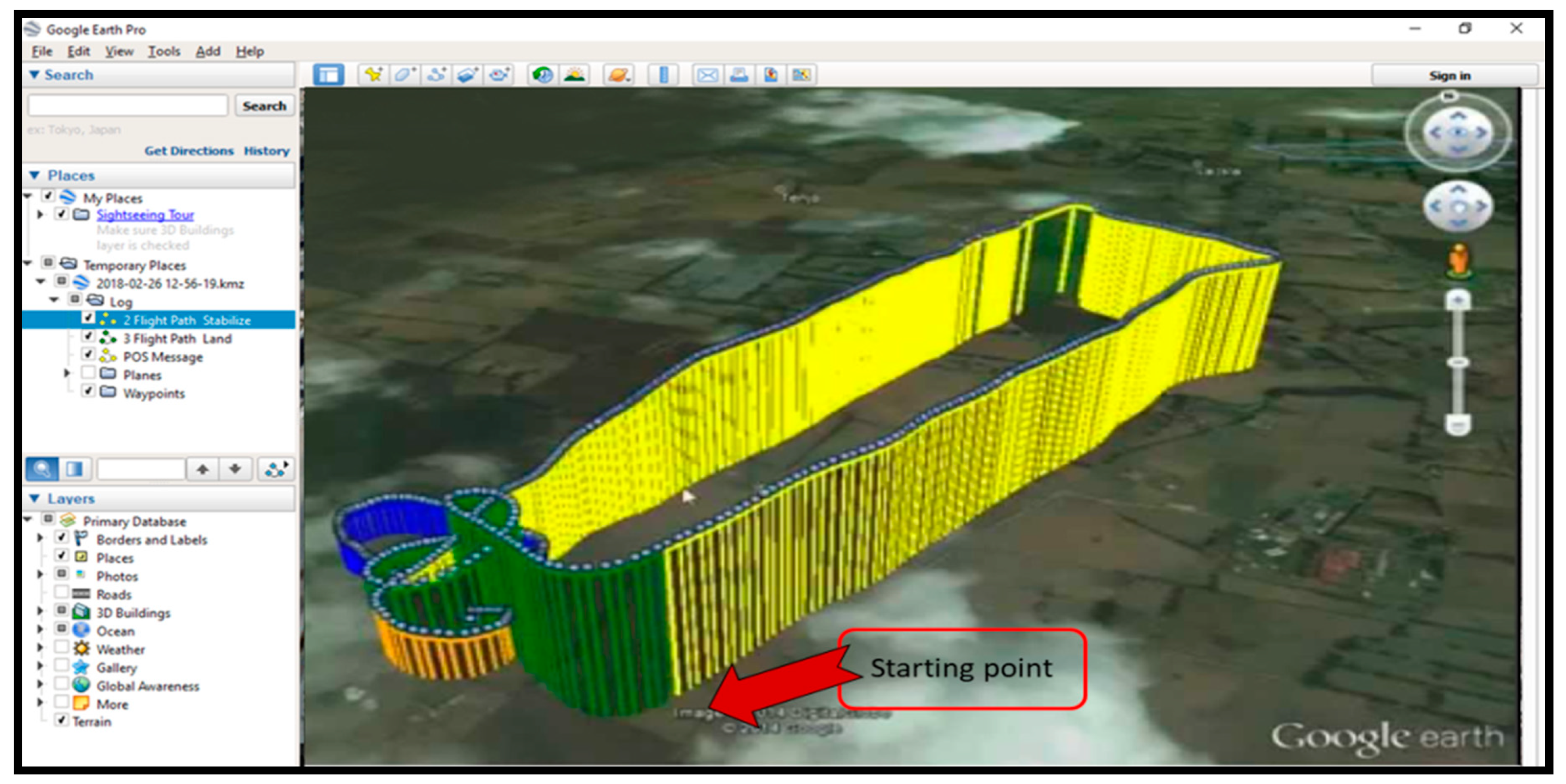Click the Add Placemark pushpin icon
Image resolution: width=1566 pixels, height=784 pixels.
coord(372,75)
